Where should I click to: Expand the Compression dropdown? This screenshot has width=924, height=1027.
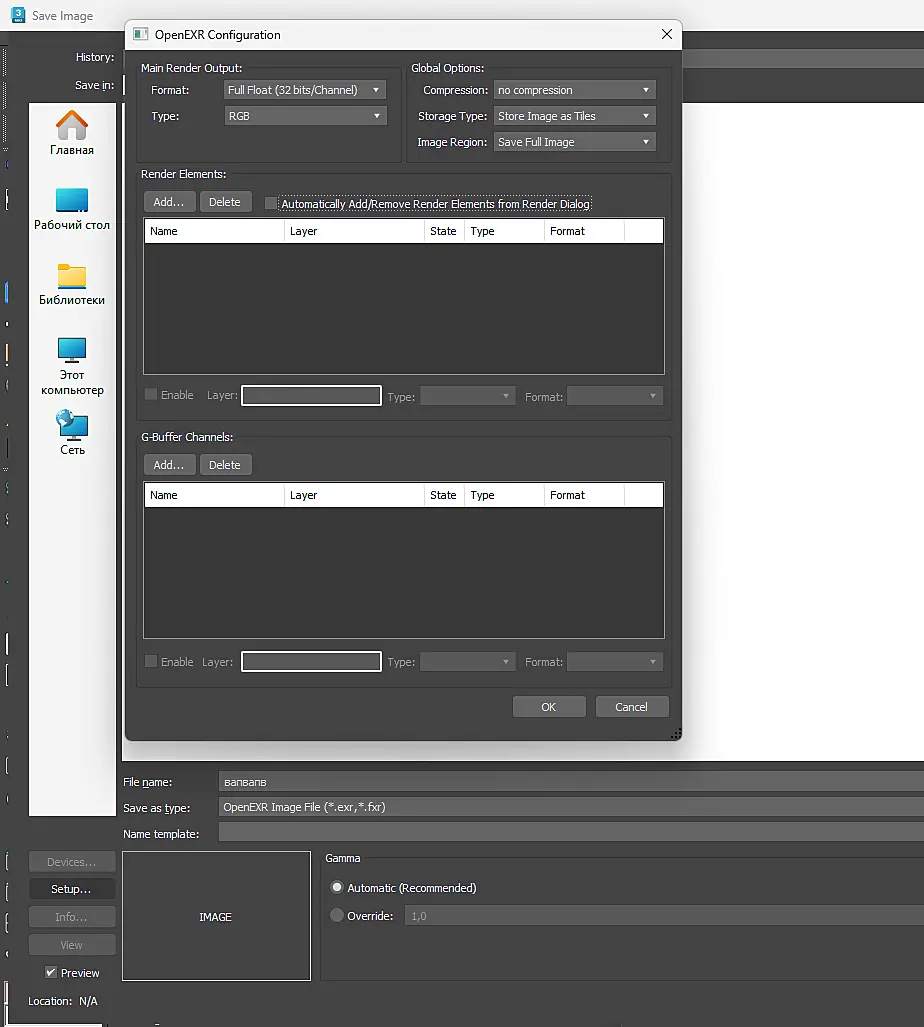[574, 90]
